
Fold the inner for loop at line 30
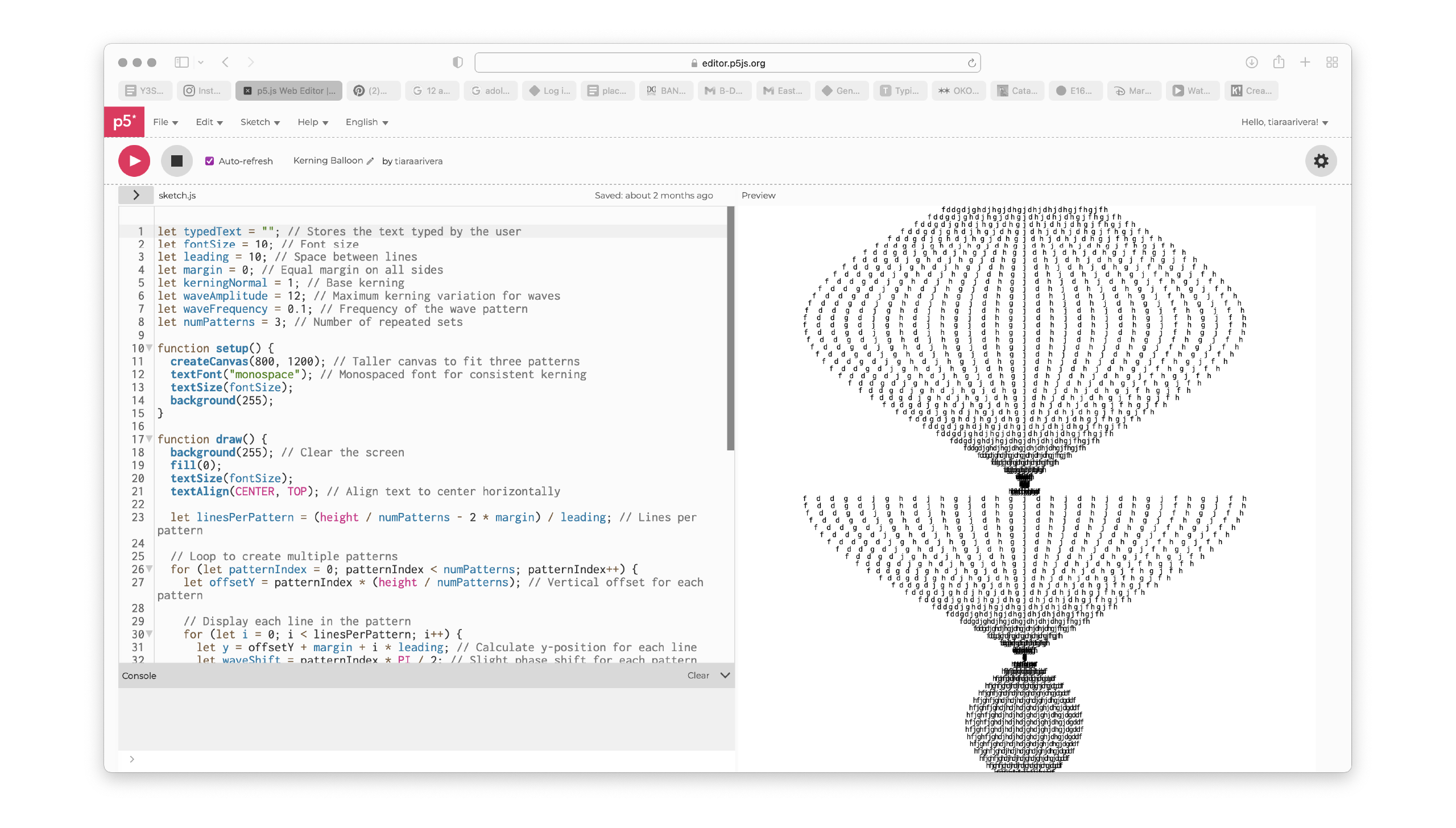[x=150, y=634]
